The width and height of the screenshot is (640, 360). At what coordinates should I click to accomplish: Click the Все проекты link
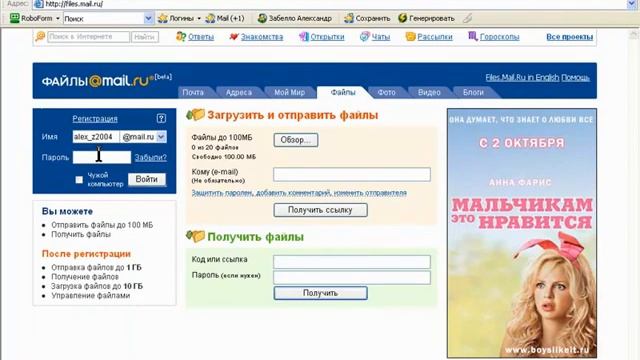coord(569,37)
